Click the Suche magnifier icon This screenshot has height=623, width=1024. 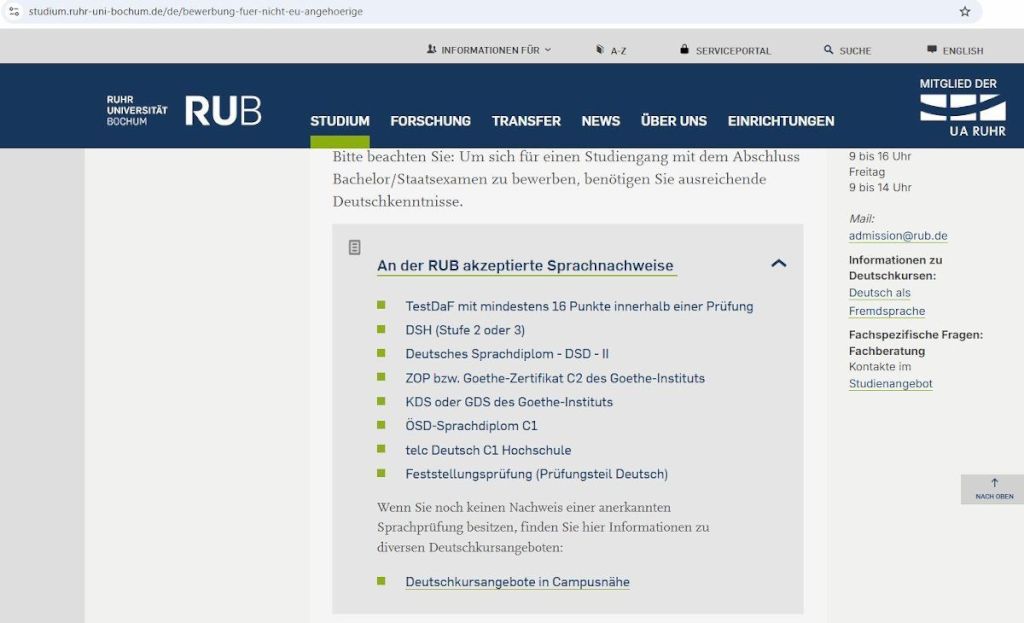point(829,50)
